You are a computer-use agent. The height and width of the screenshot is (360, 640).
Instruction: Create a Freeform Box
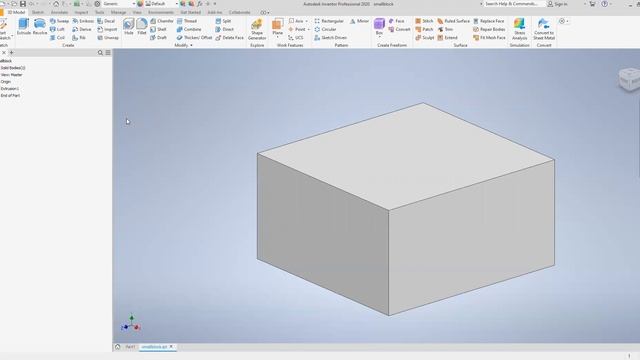click(379, 27)
